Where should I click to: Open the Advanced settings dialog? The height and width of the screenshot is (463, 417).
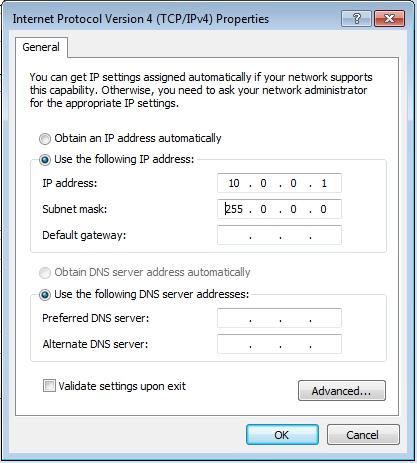[x=342, y=391]
